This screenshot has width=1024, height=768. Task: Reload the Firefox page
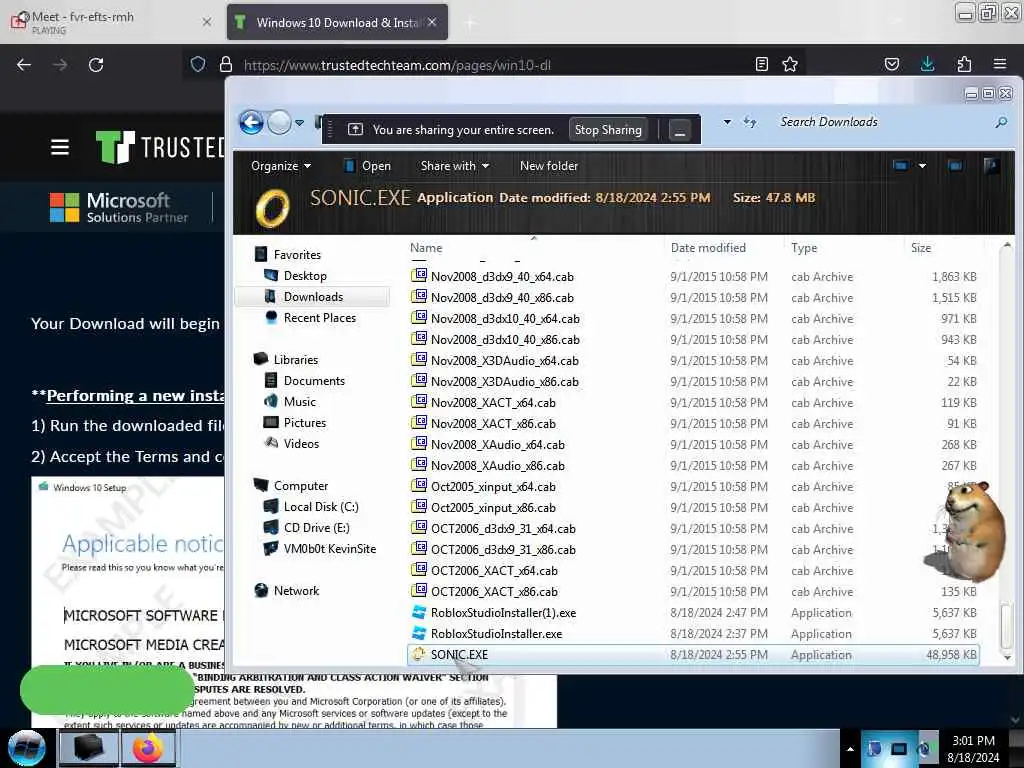[x=96, y=65]
